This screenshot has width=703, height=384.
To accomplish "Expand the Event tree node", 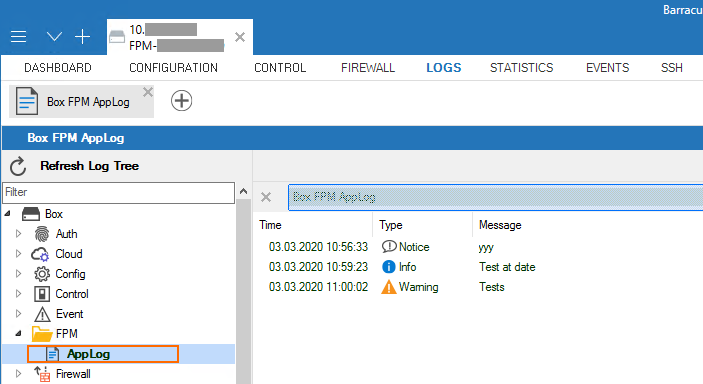I will tap(18, 314).
